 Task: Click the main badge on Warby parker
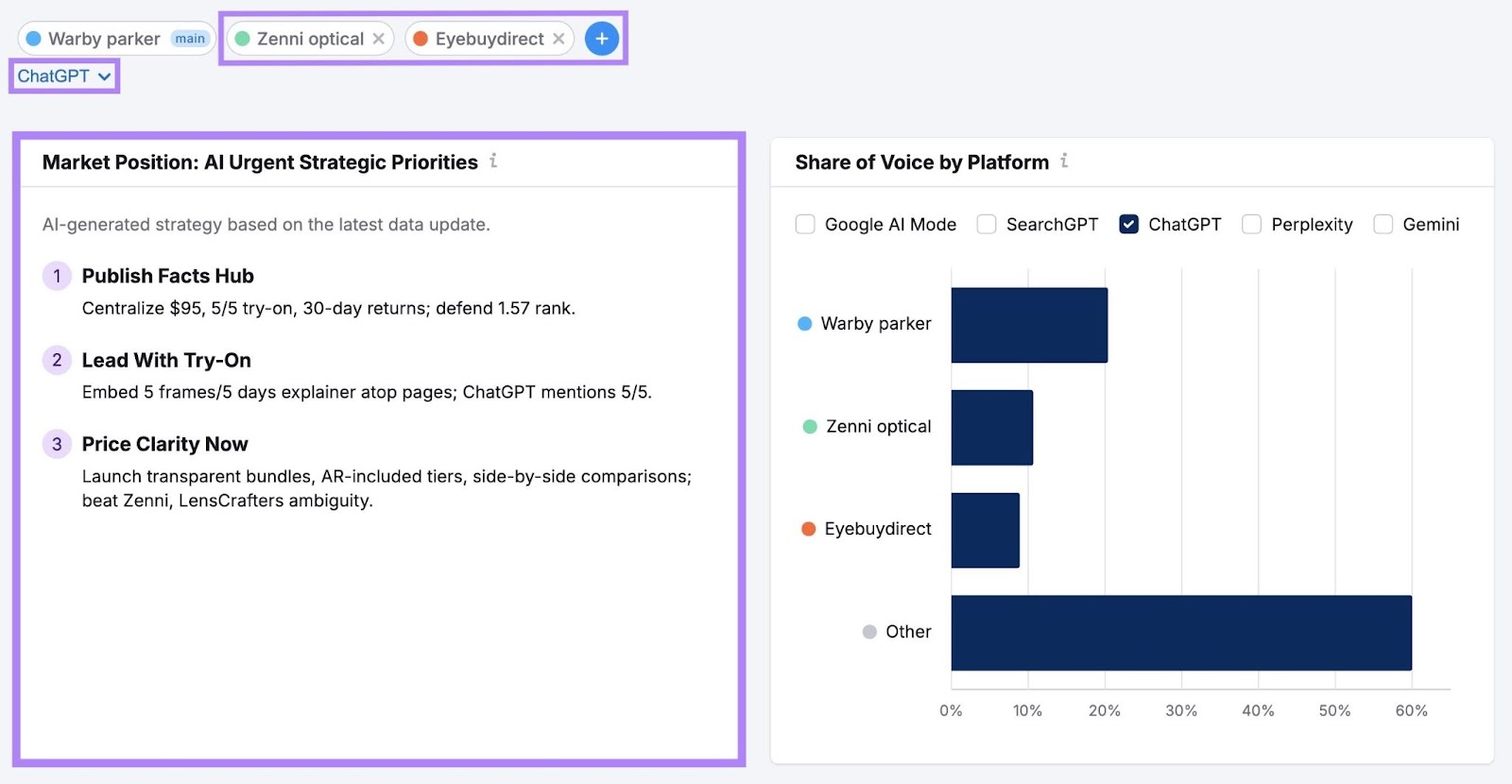click(190, 38)
